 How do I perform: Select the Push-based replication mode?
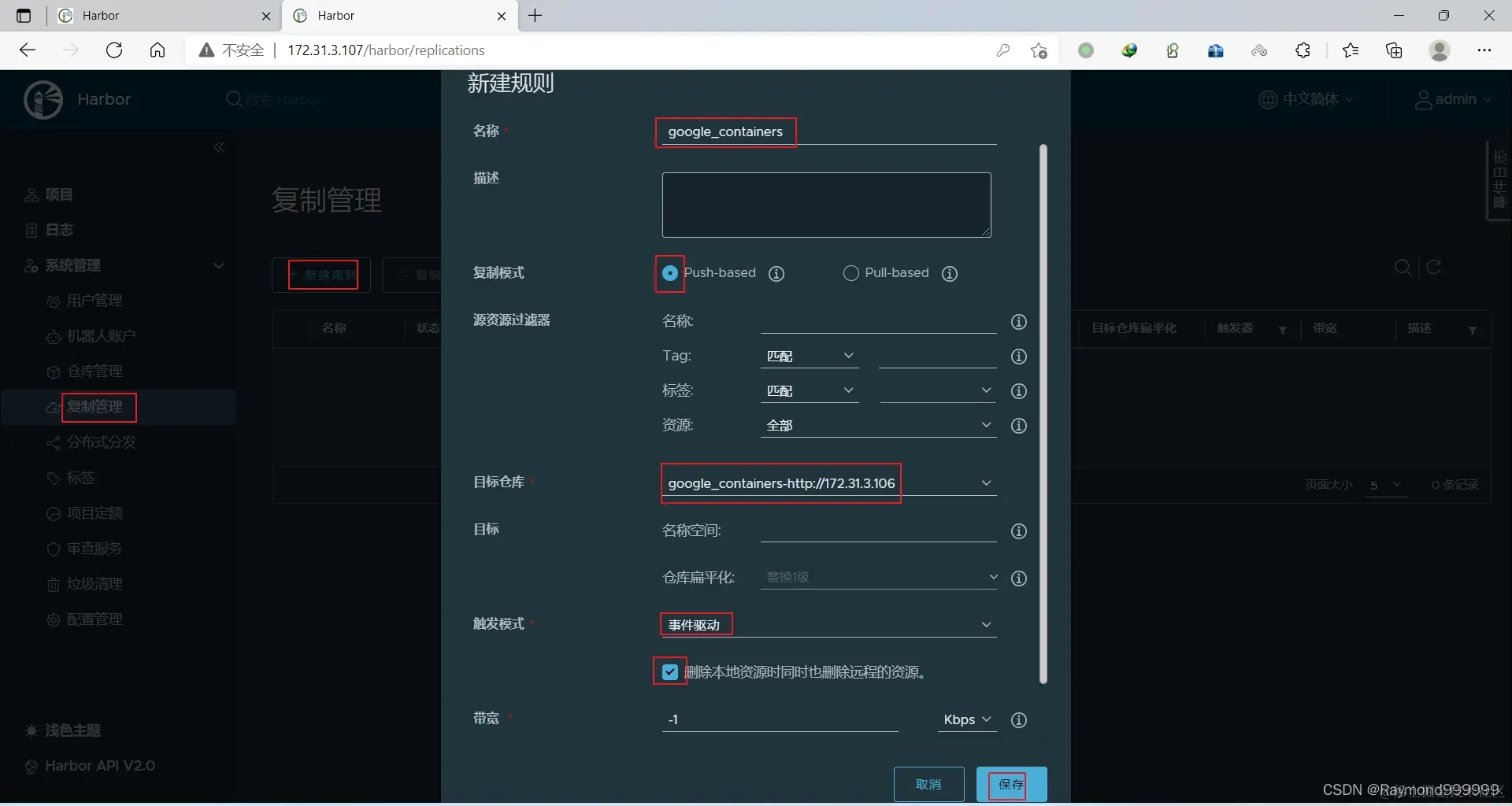(x=669, y=273)
